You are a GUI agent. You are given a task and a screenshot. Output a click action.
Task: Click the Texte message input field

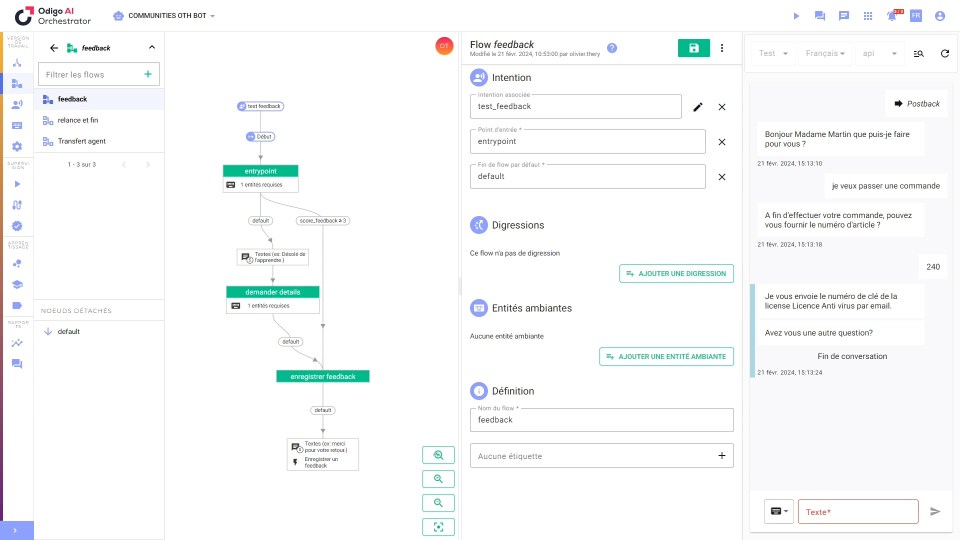point(857,511)
